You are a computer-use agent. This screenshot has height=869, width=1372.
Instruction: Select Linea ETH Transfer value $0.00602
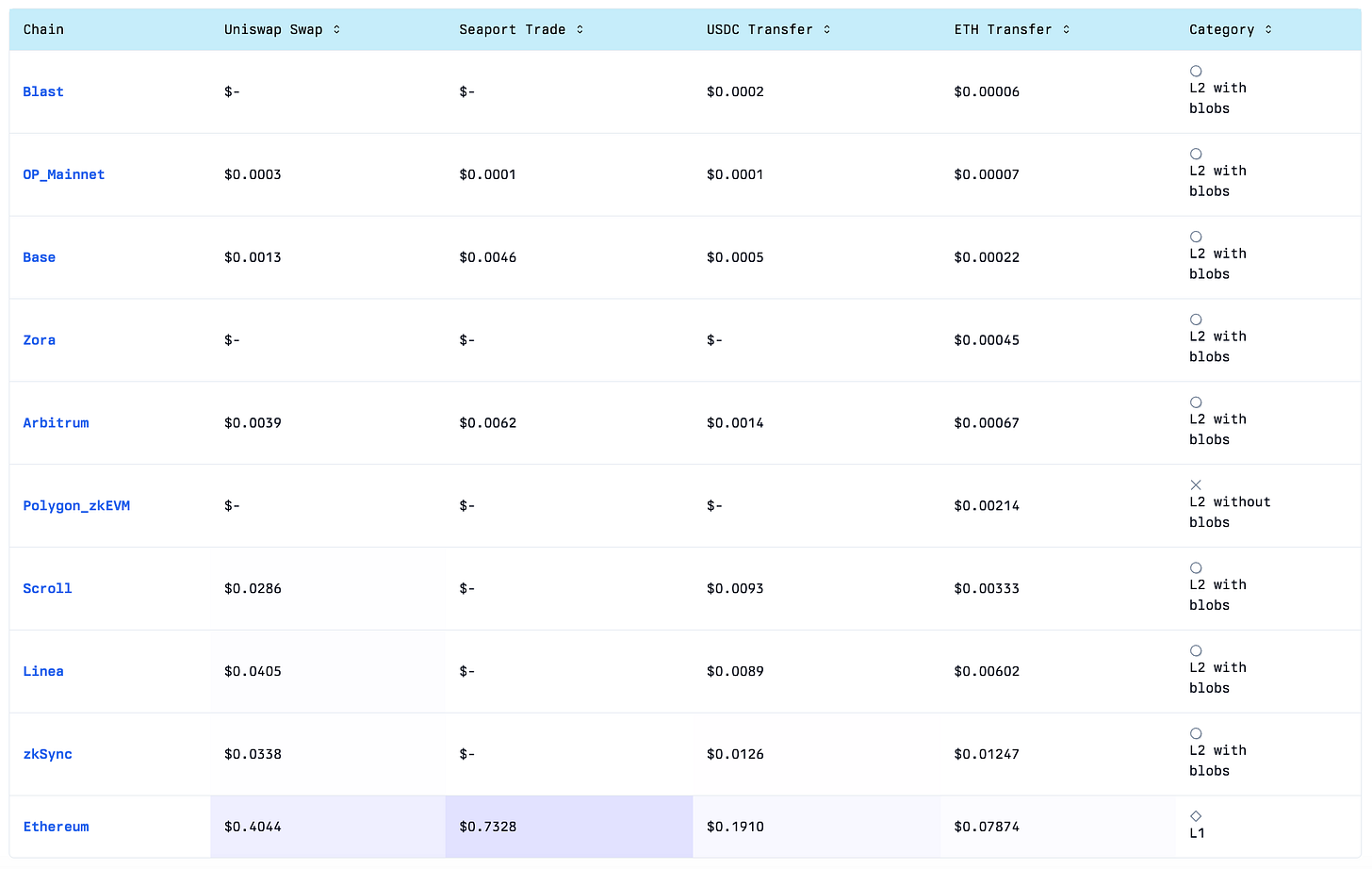pyautogui.click(x=987, y=672)
